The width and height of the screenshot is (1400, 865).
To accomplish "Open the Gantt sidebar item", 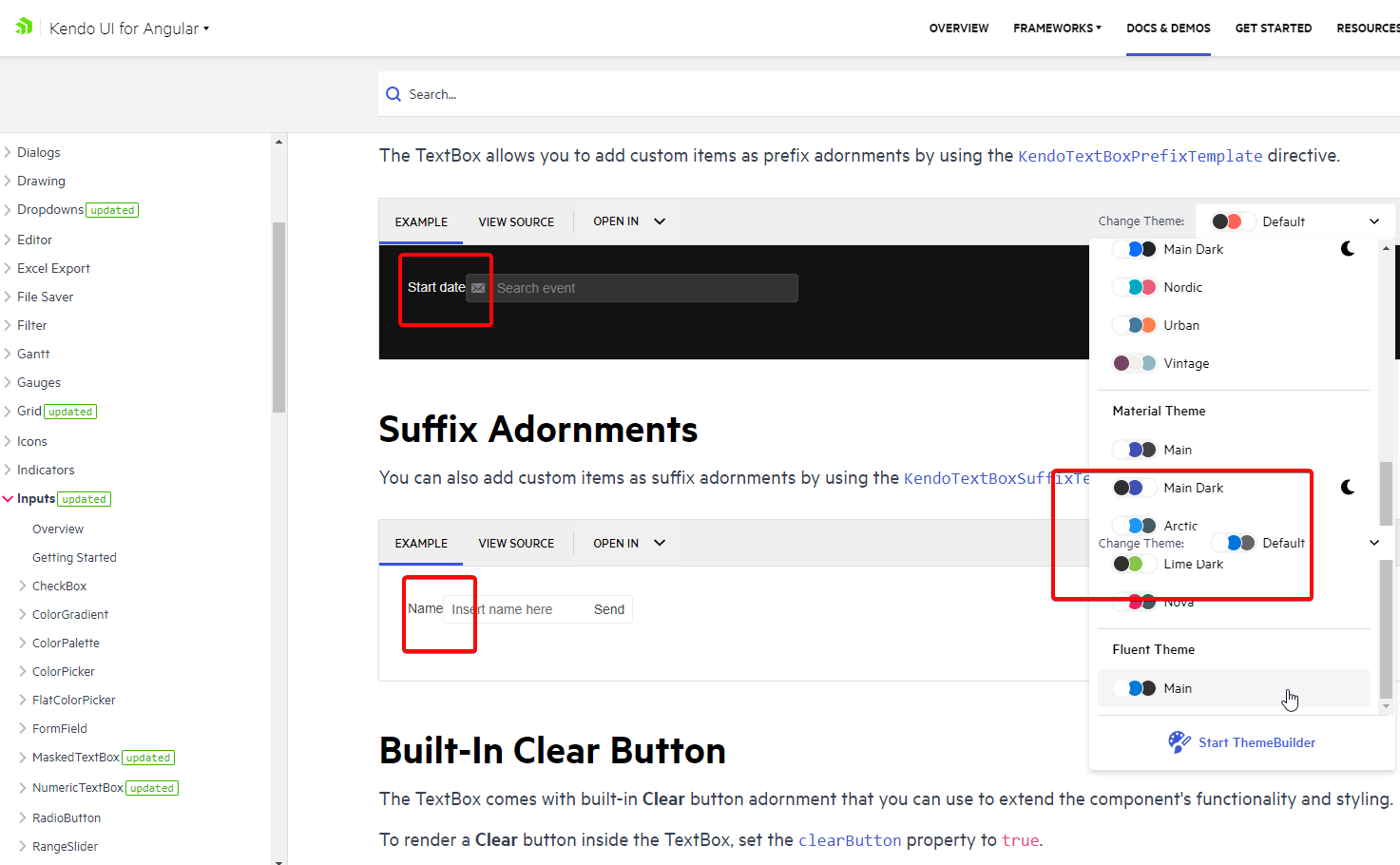I will point(33,354).
